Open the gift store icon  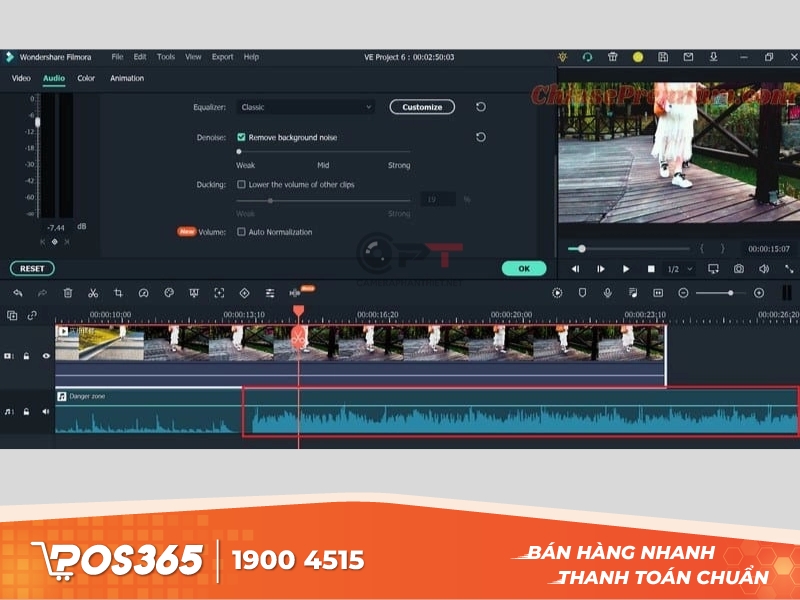pos(613,57)
